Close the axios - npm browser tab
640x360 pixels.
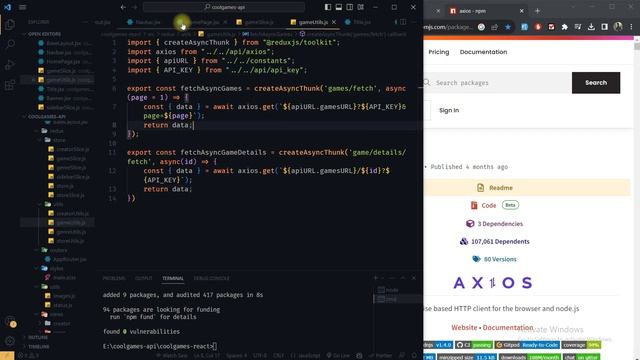[522, 11]
